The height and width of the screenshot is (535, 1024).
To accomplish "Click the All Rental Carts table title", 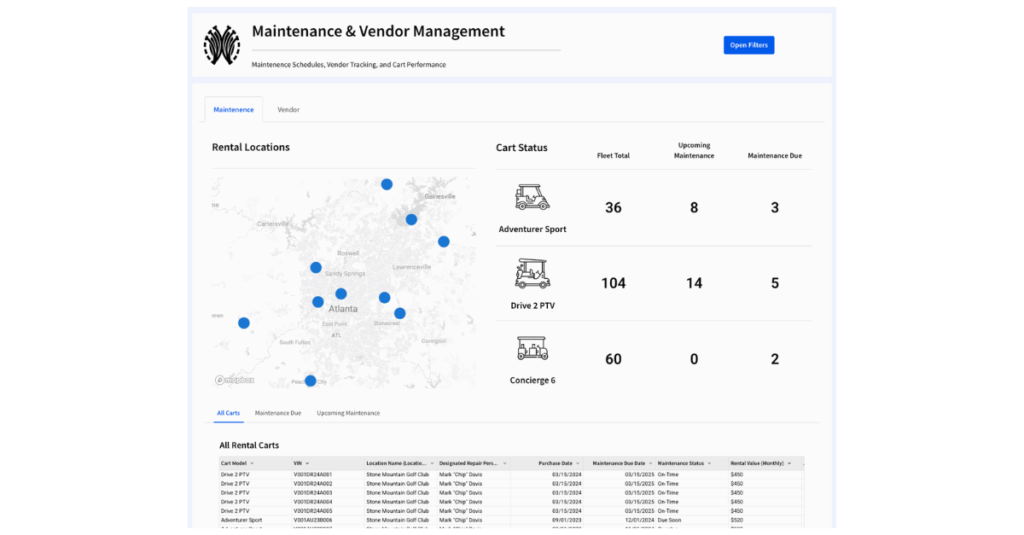I will click(249, 446).
